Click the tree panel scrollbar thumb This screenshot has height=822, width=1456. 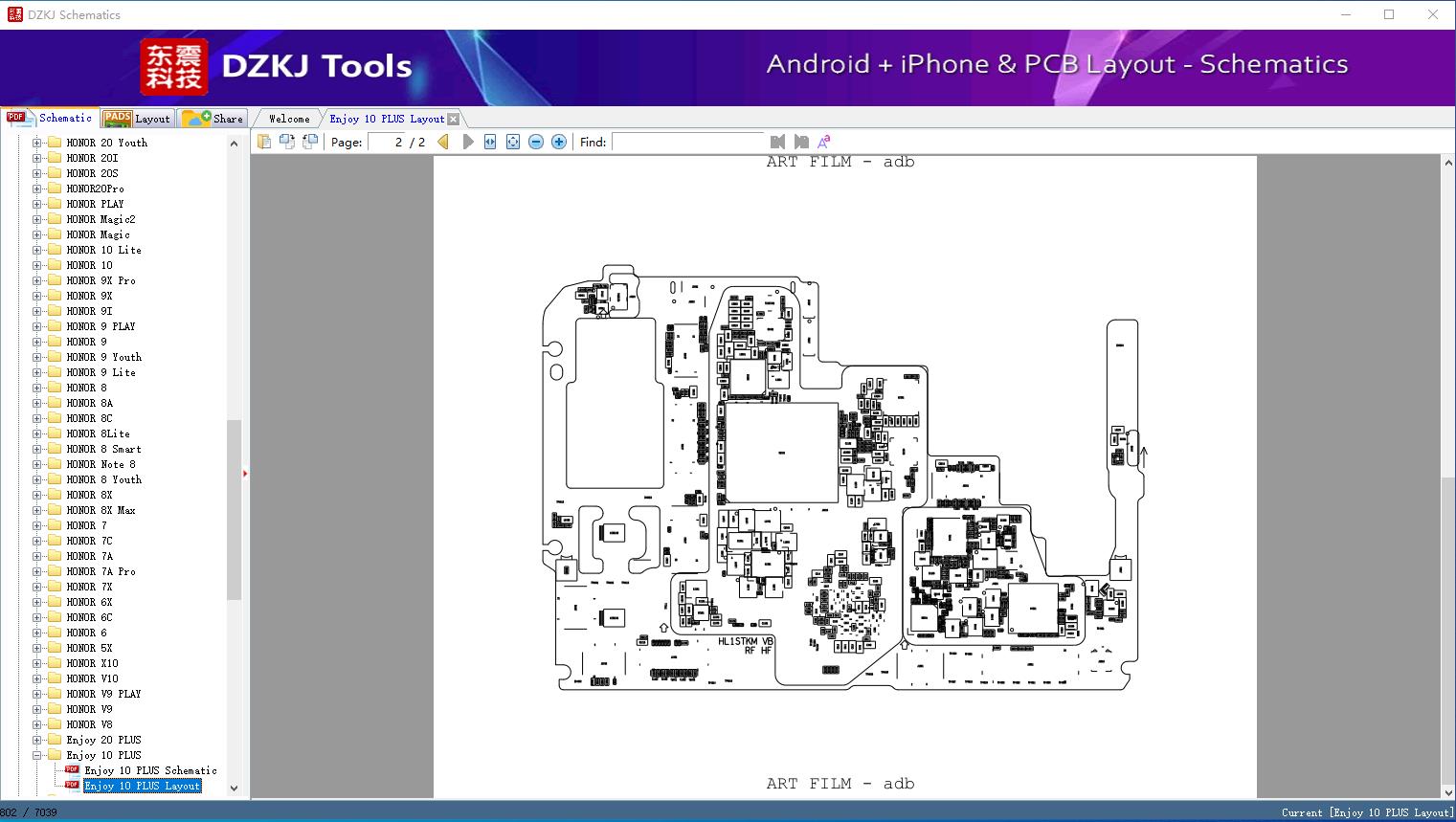point(234,509)
